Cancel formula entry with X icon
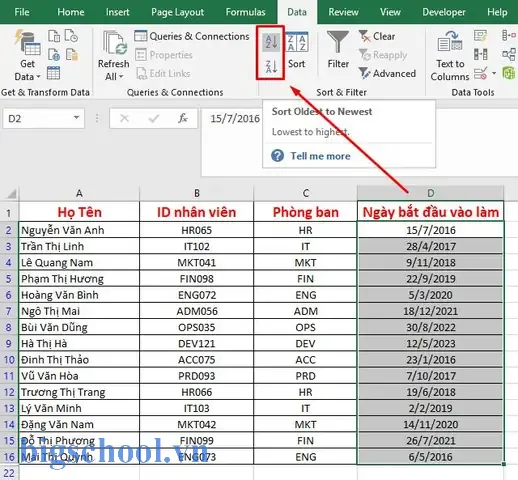 [124, 118]
